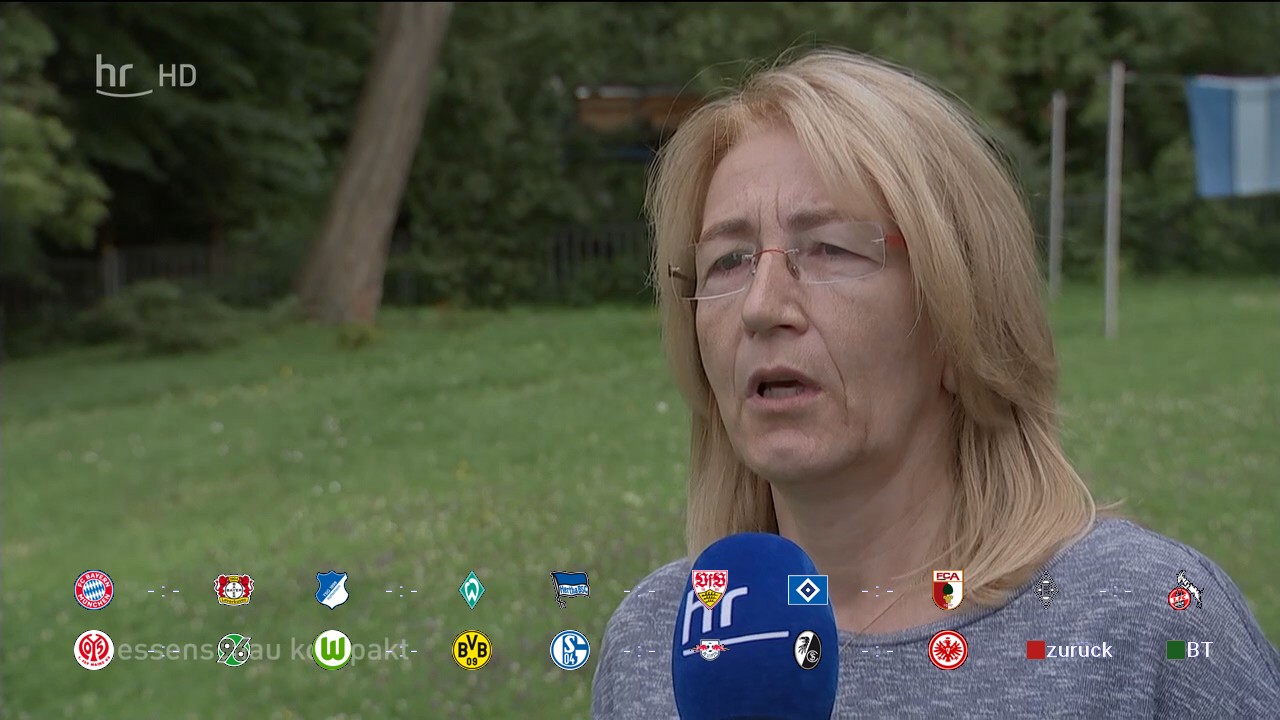The height and width of the screenshot is (720, 1280).
Task: Select the Werder Bremen diamond logo
Action: point(472,590)
